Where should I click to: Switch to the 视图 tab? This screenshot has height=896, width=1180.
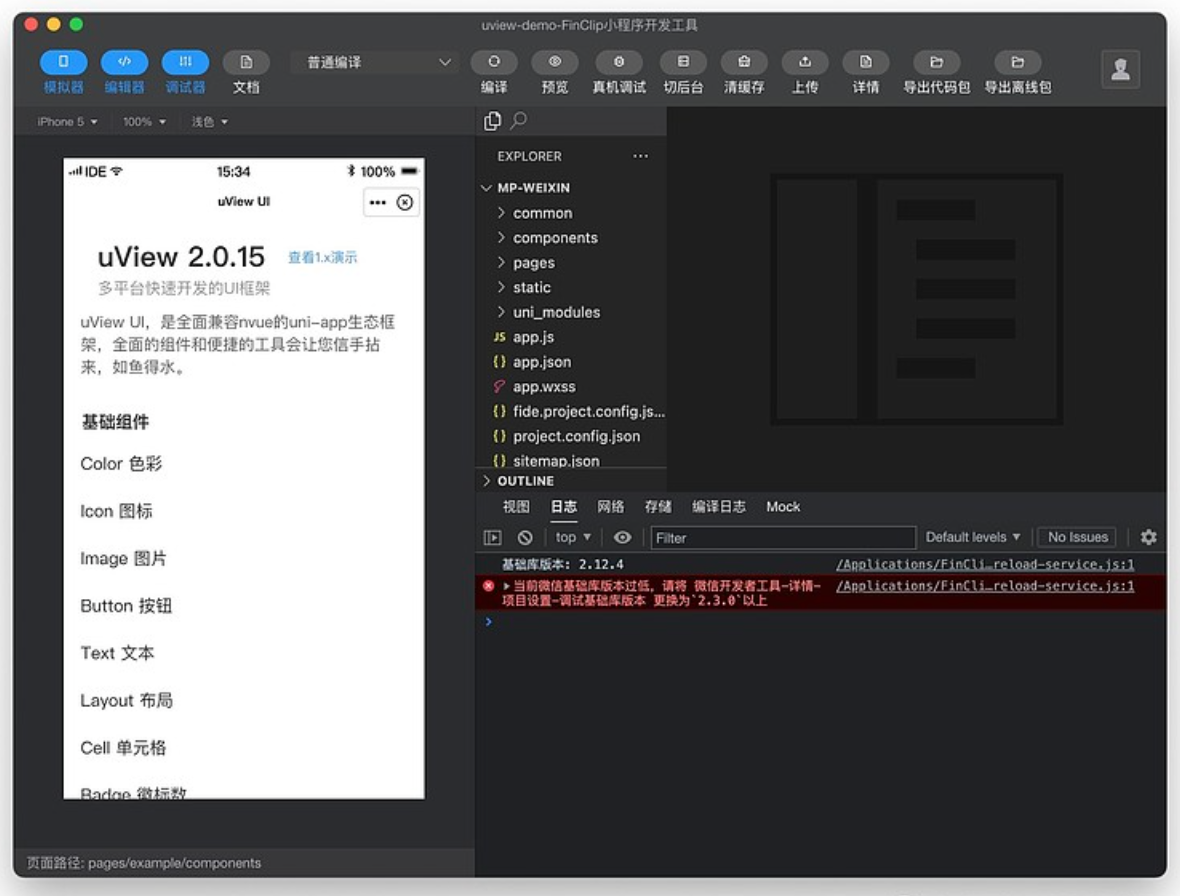point(516,506)
